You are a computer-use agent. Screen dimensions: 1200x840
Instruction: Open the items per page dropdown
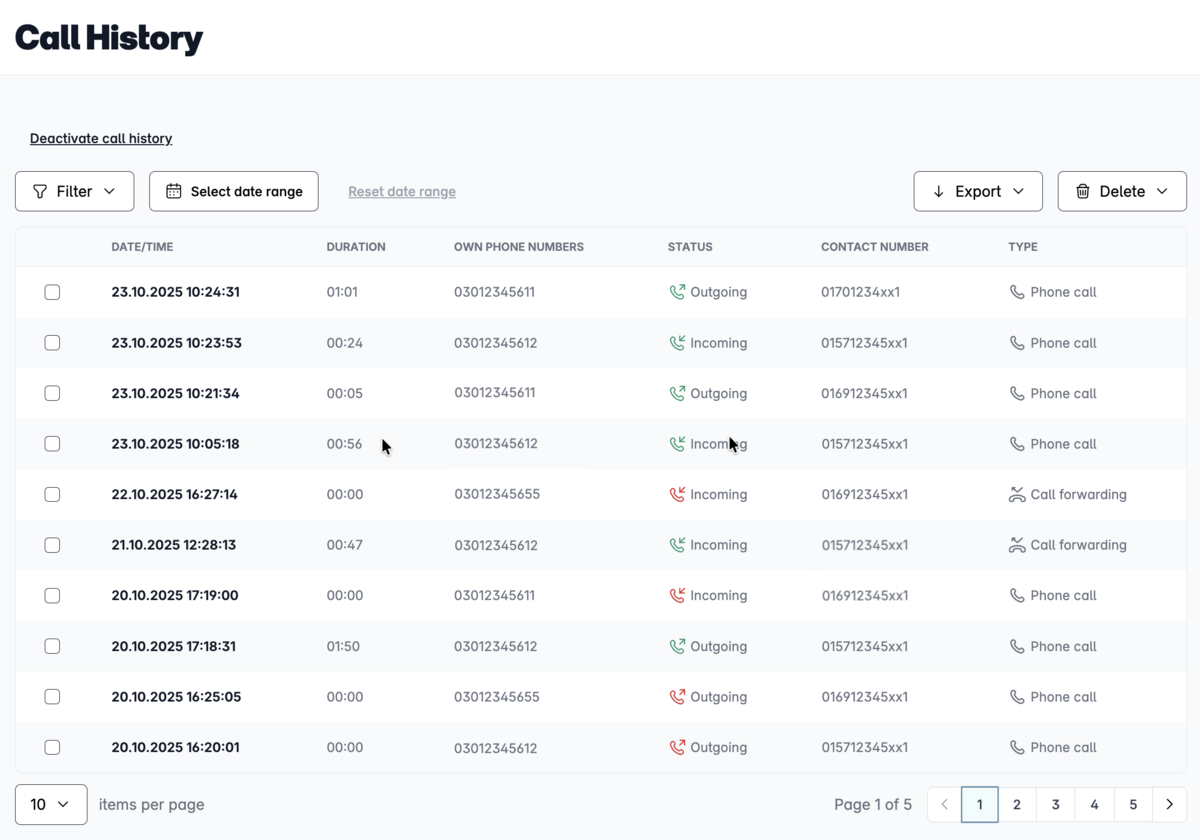pos(51,804)
